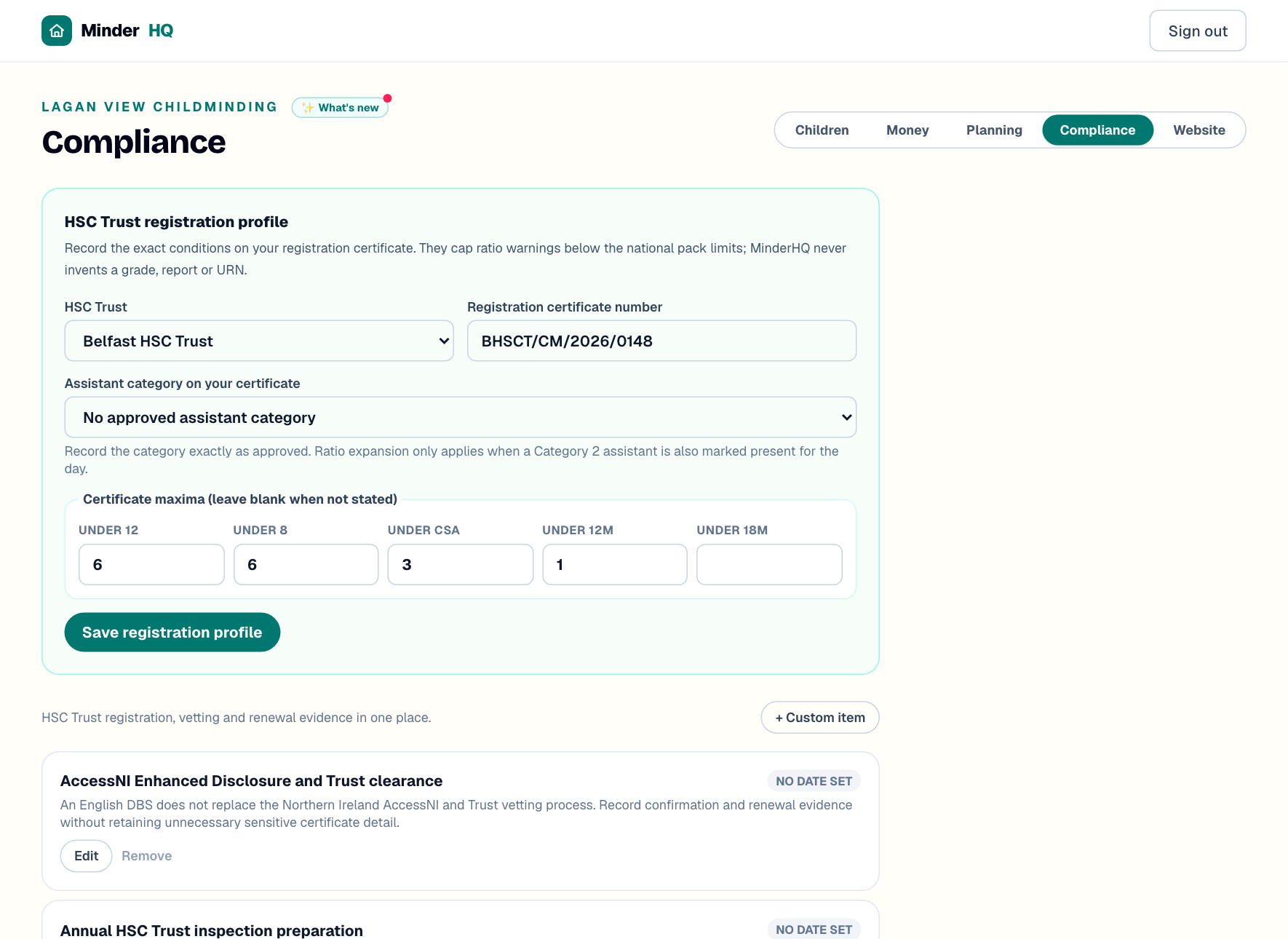Click the Under 12 maximum field

click(151, 564)
